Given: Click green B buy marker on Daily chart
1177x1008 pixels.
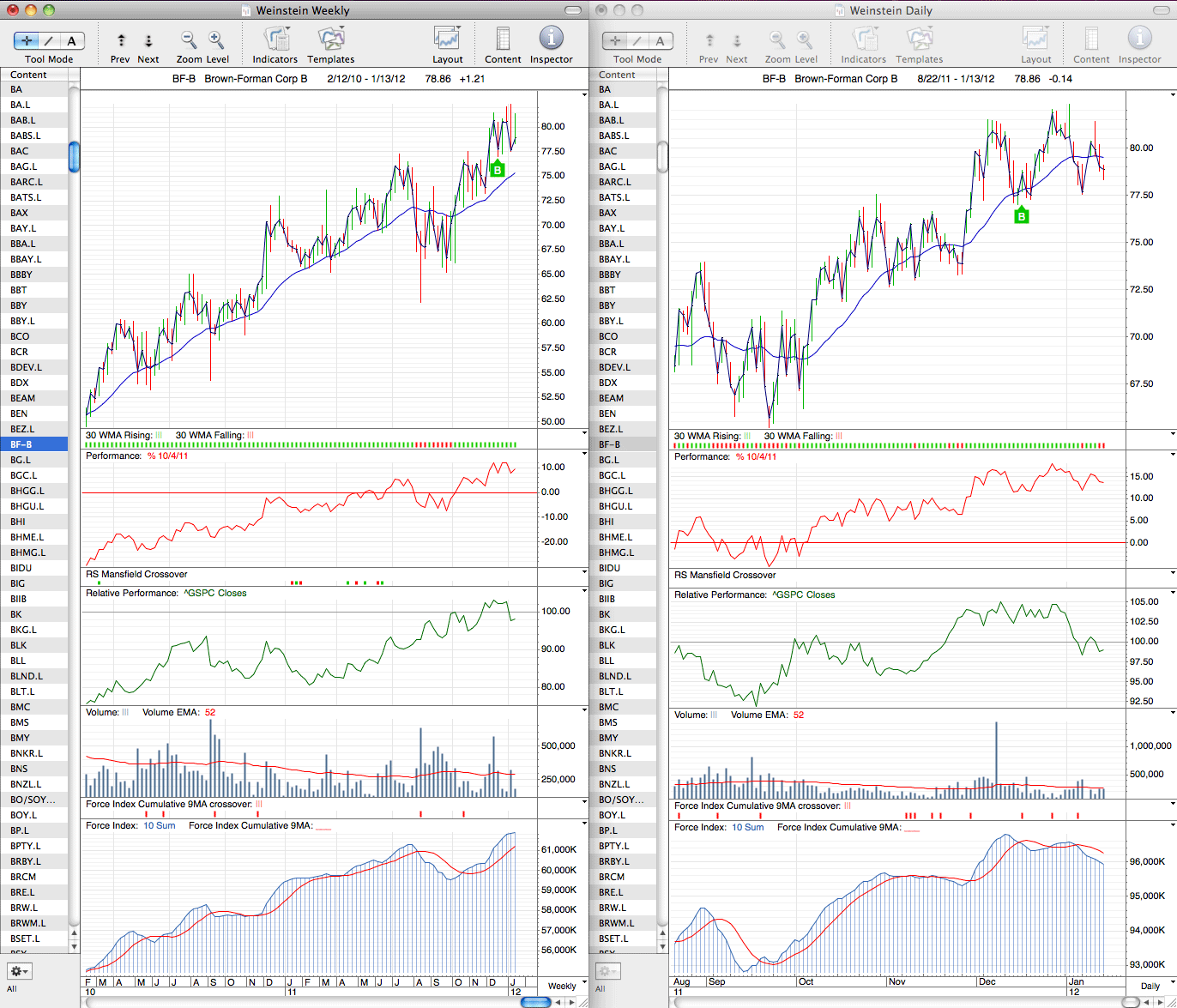Looking at the screenshot, I should pos(1021,216).
